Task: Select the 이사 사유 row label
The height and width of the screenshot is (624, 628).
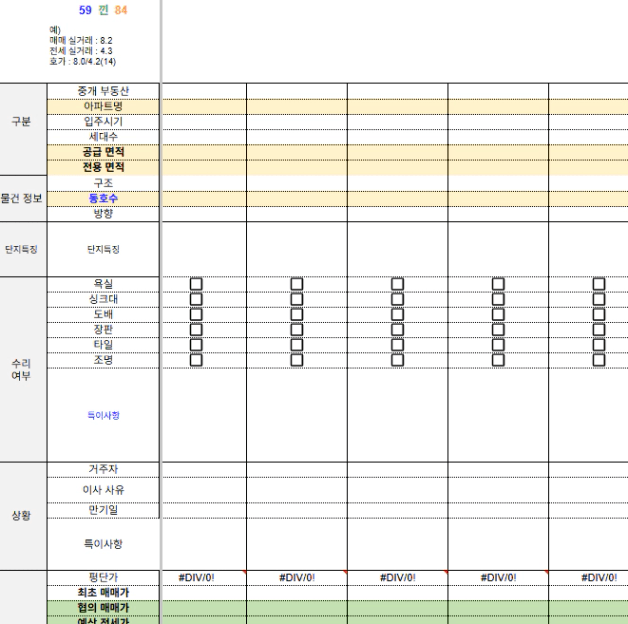Action: click(x=103, y=490)
